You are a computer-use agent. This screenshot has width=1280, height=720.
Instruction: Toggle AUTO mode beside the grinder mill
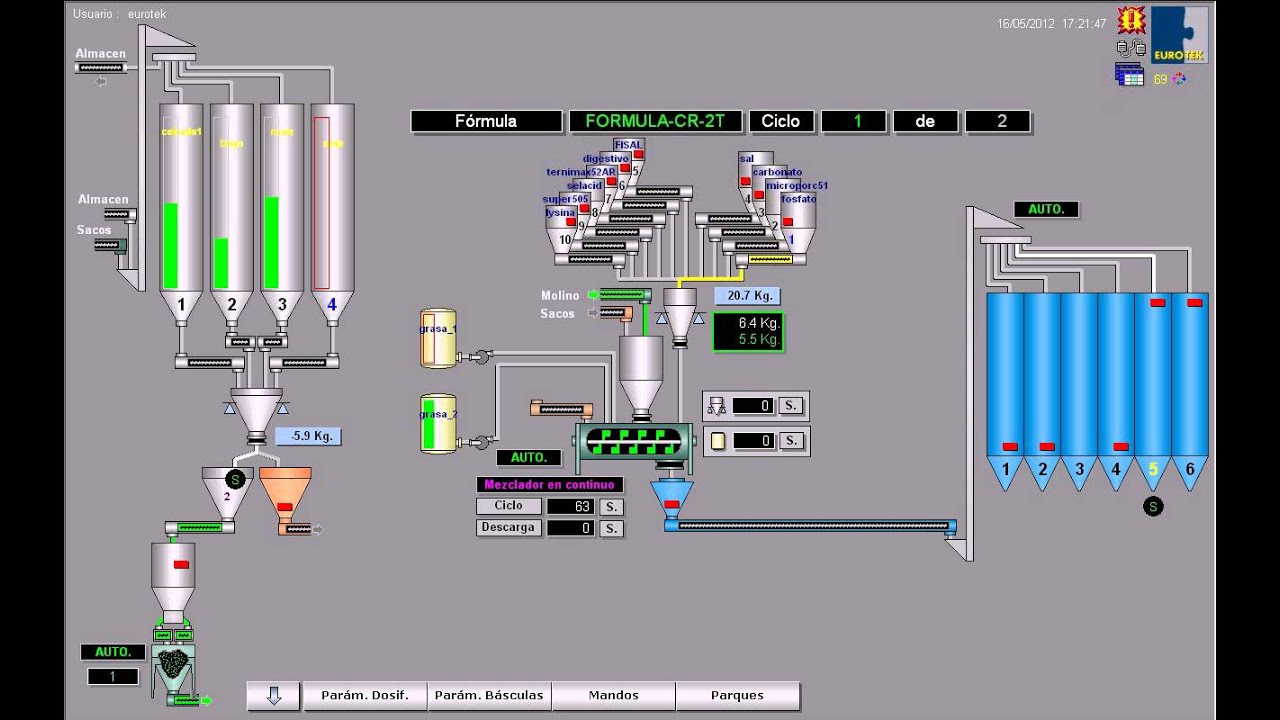pos(113,652)
